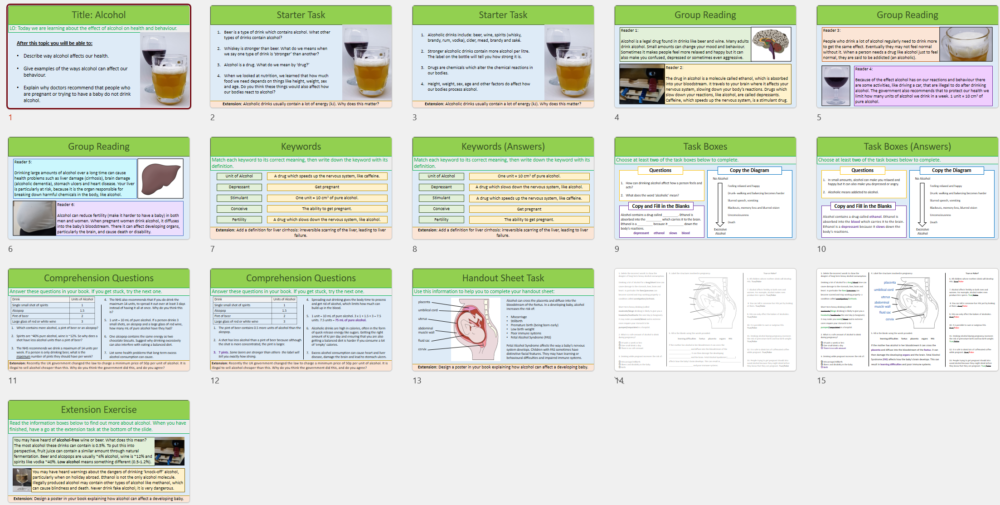Select Starter Task slide numbered 2
1000x505 pixels.
301,57
